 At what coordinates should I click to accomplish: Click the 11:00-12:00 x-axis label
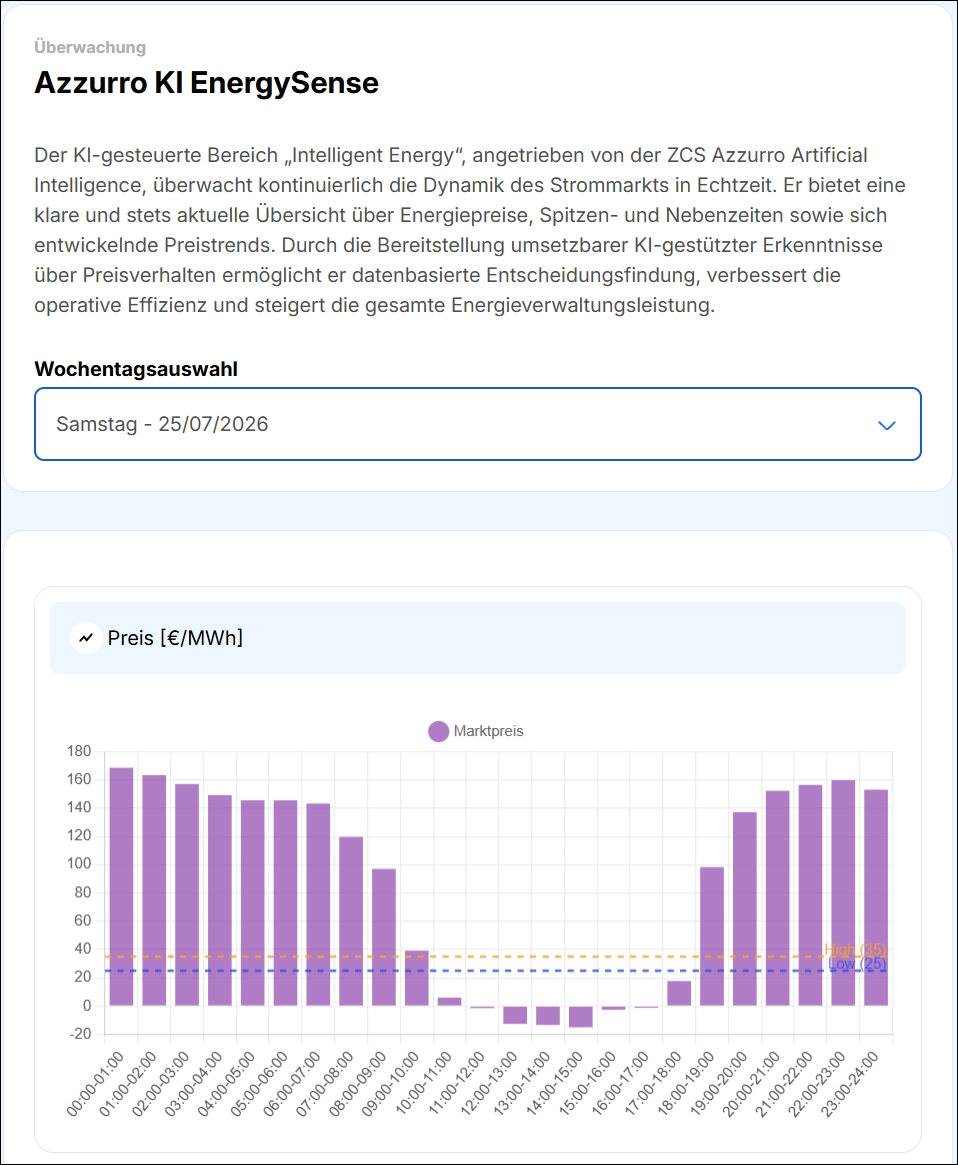pyautogui.click(x=457, y=1083)
